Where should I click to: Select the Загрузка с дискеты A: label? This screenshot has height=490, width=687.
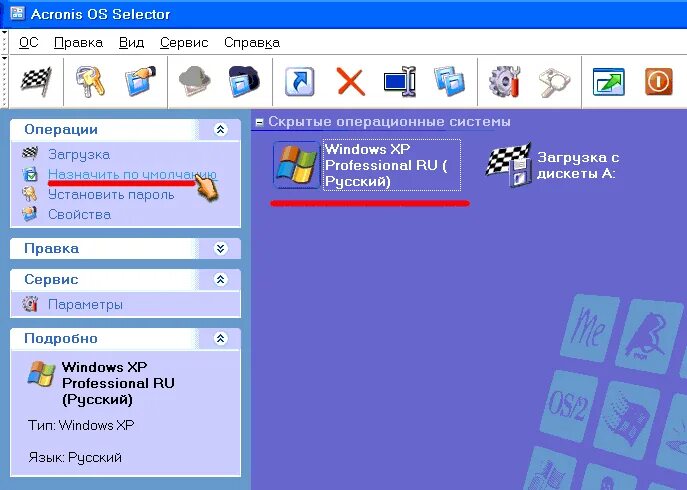coord(578,165)
